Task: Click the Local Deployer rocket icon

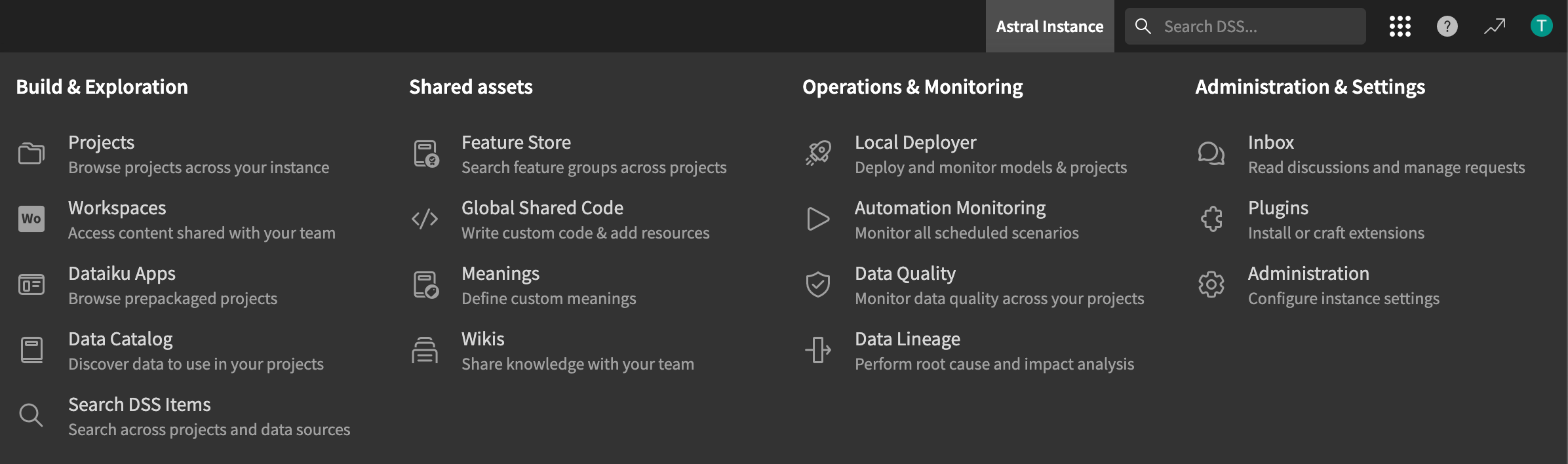Action: tap(818, 153)
